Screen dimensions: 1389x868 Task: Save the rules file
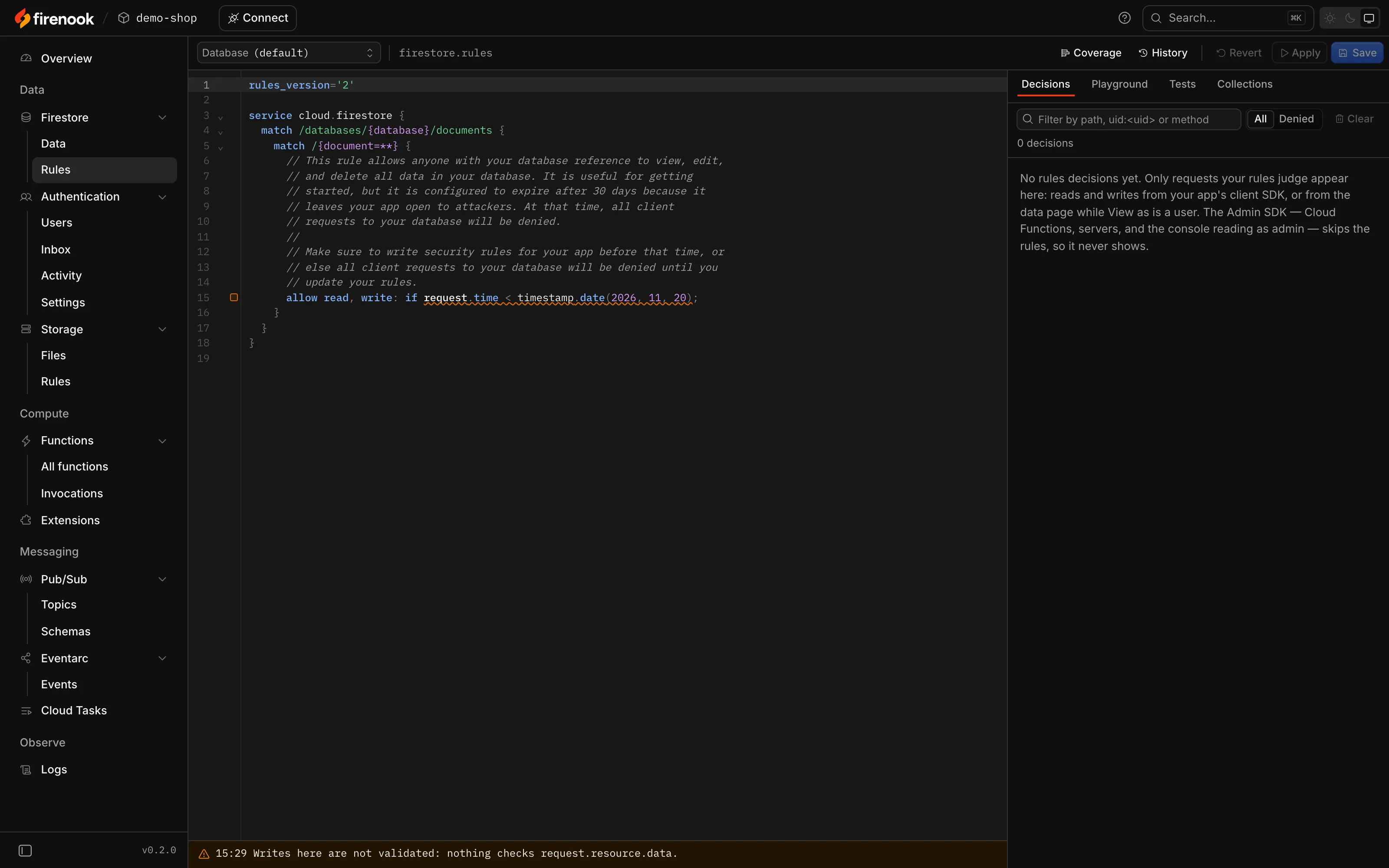1357,53
